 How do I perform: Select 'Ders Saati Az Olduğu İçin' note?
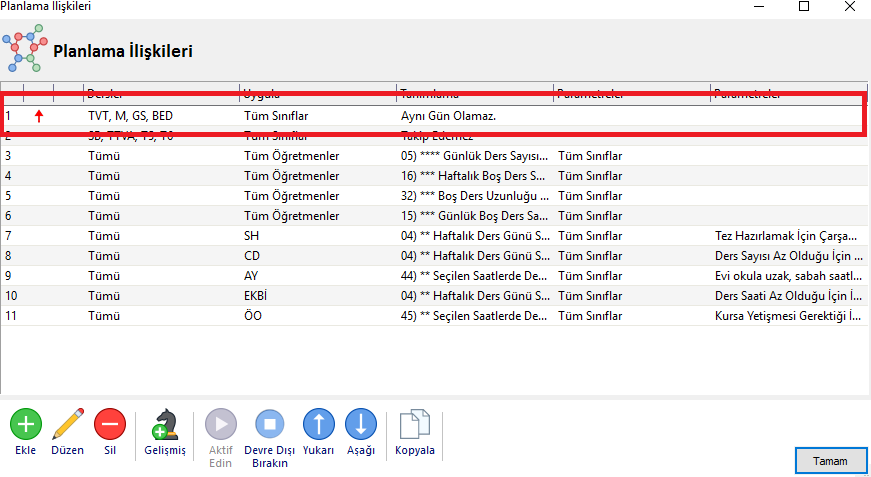(x=789, y=296)
